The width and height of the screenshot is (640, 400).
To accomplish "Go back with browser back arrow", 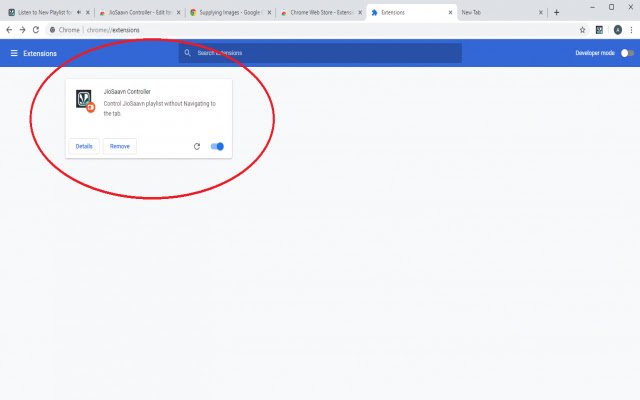I will tap(9, 30).
